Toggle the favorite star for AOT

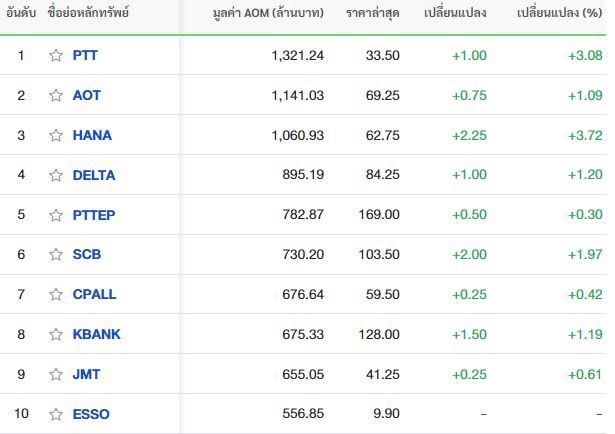click(x=56, y=95)
